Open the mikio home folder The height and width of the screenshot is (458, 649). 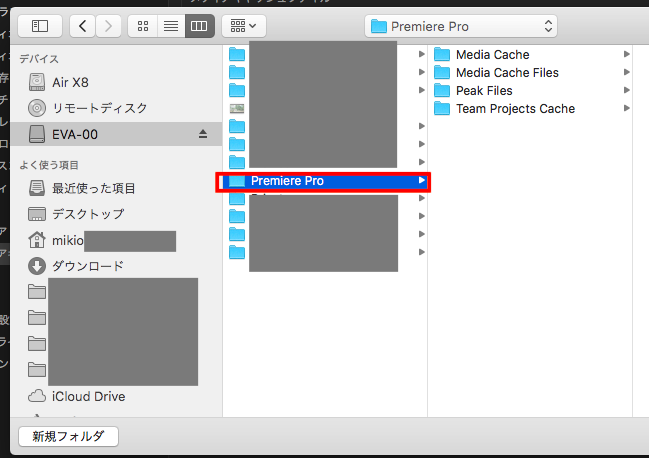coord(116,240)
